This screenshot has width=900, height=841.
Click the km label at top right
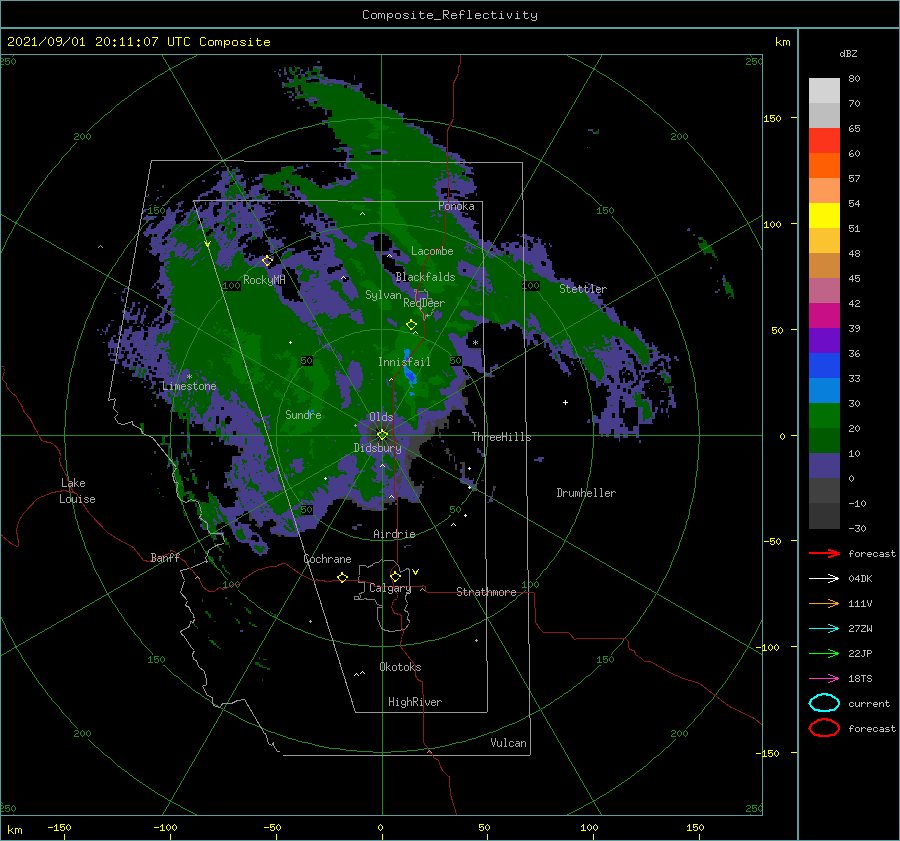pos(782,42)
